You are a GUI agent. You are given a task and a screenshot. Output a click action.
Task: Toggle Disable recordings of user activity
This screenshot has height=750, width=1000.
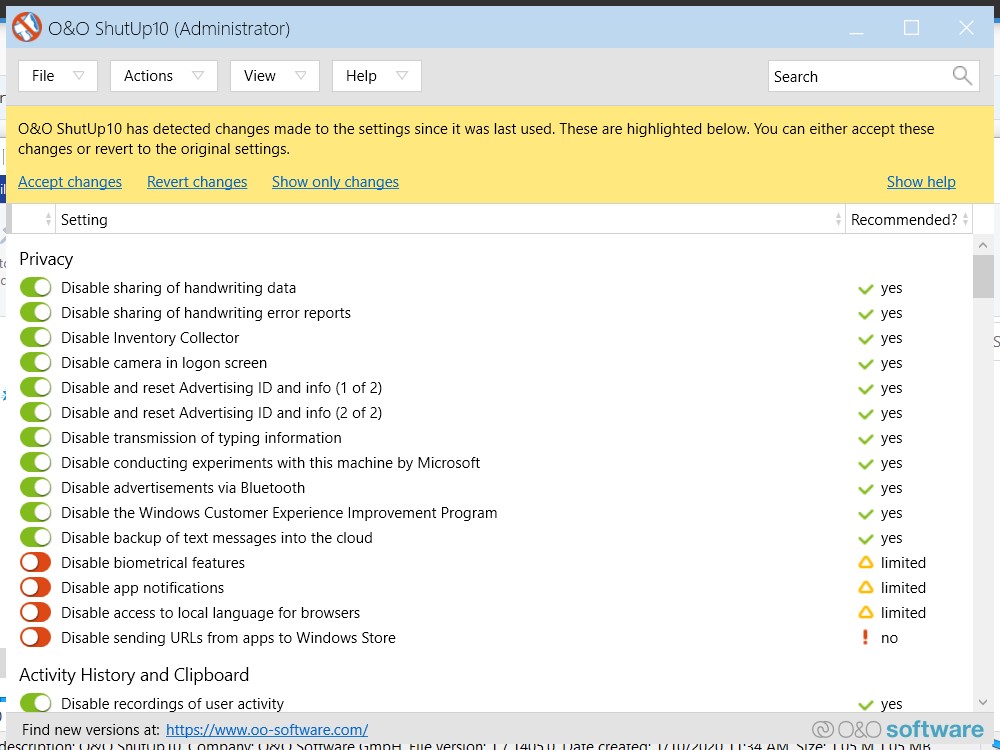tap(35, 703)
